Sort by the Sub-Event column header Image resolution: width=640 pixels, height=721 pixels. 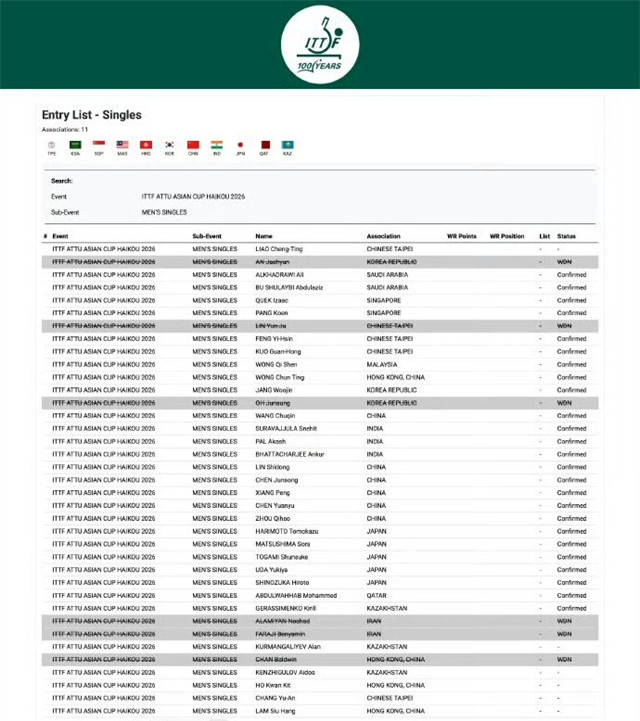pos(207,236)
